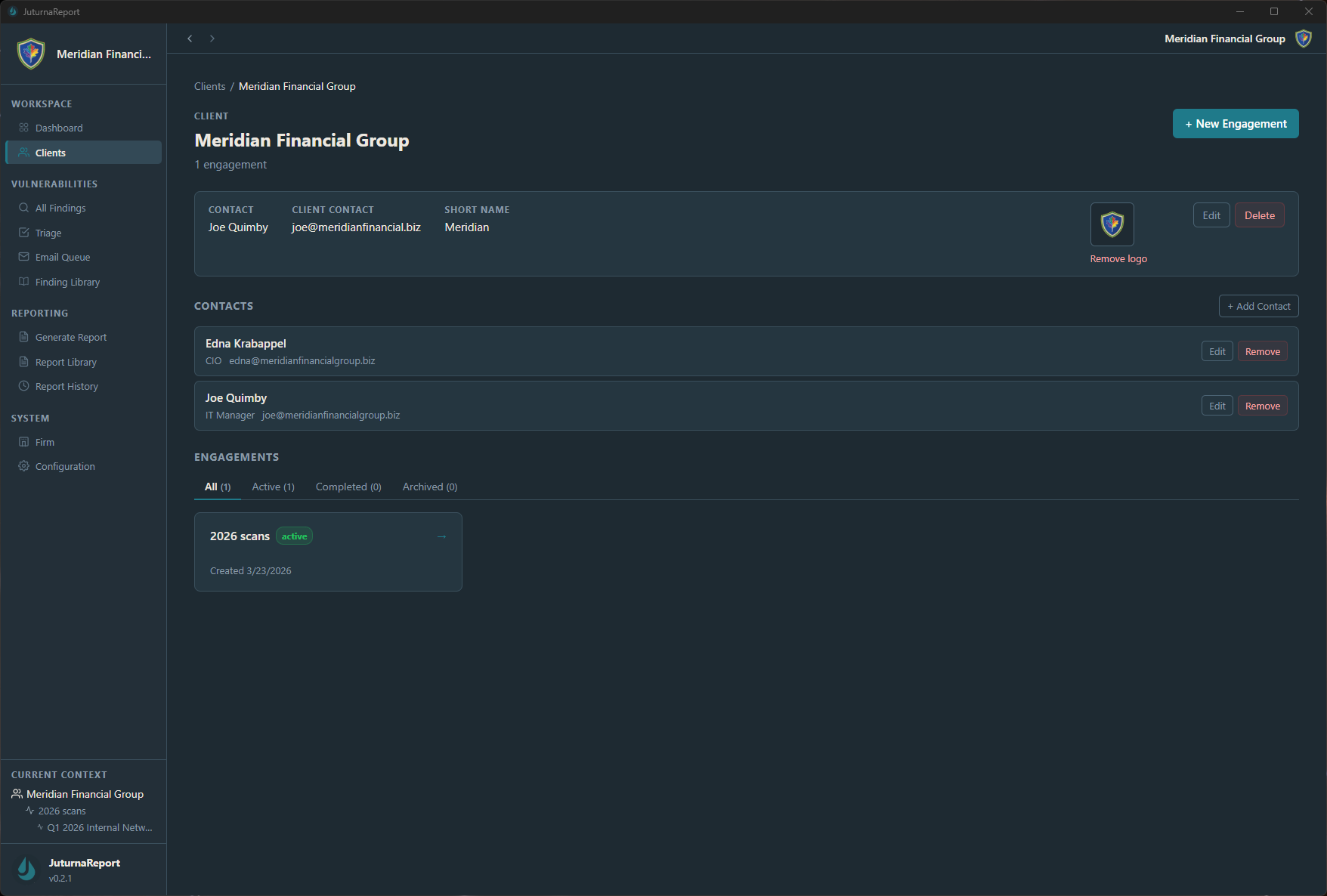Open the Report Library

(66, 362)
